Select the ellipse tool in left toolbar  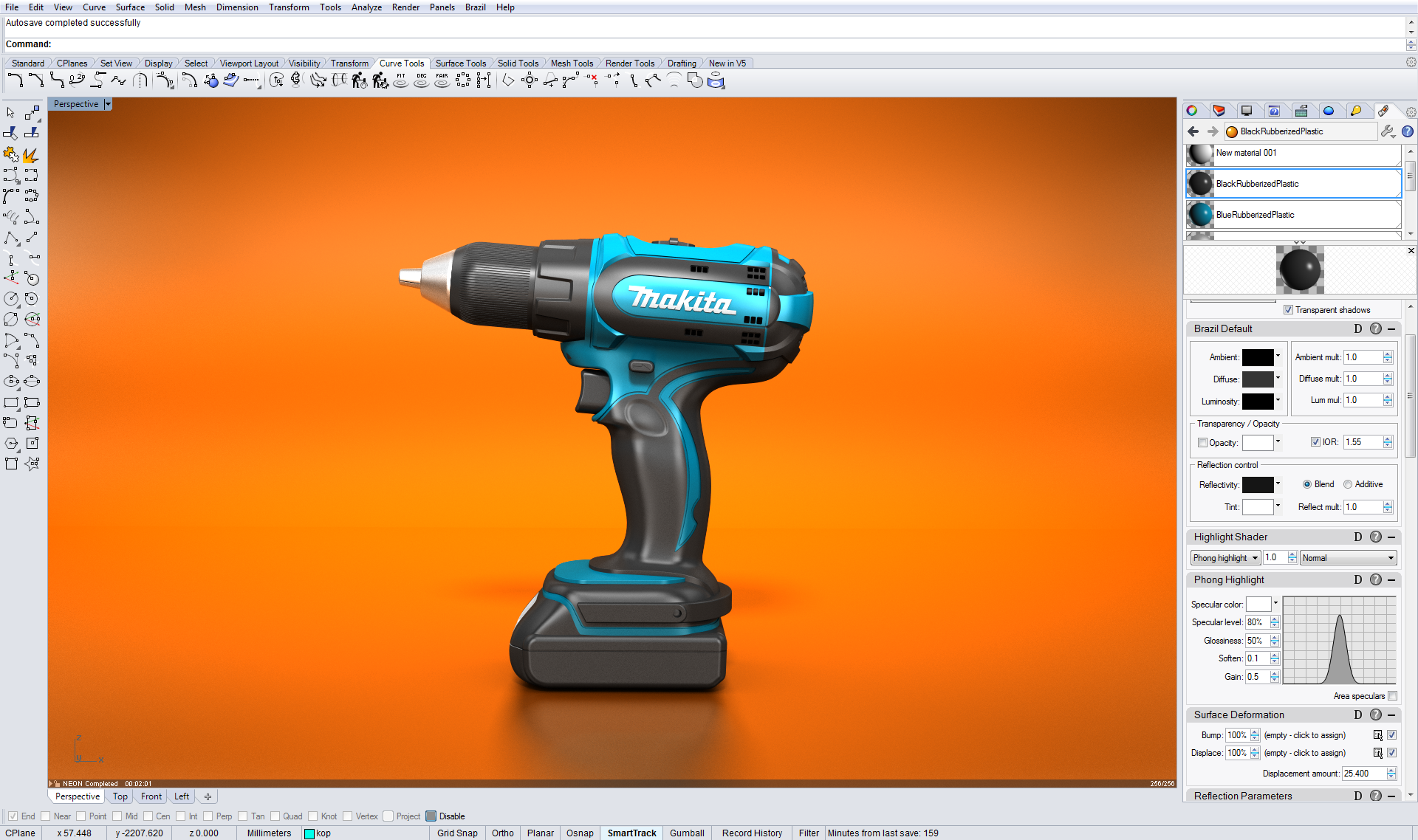11,382
